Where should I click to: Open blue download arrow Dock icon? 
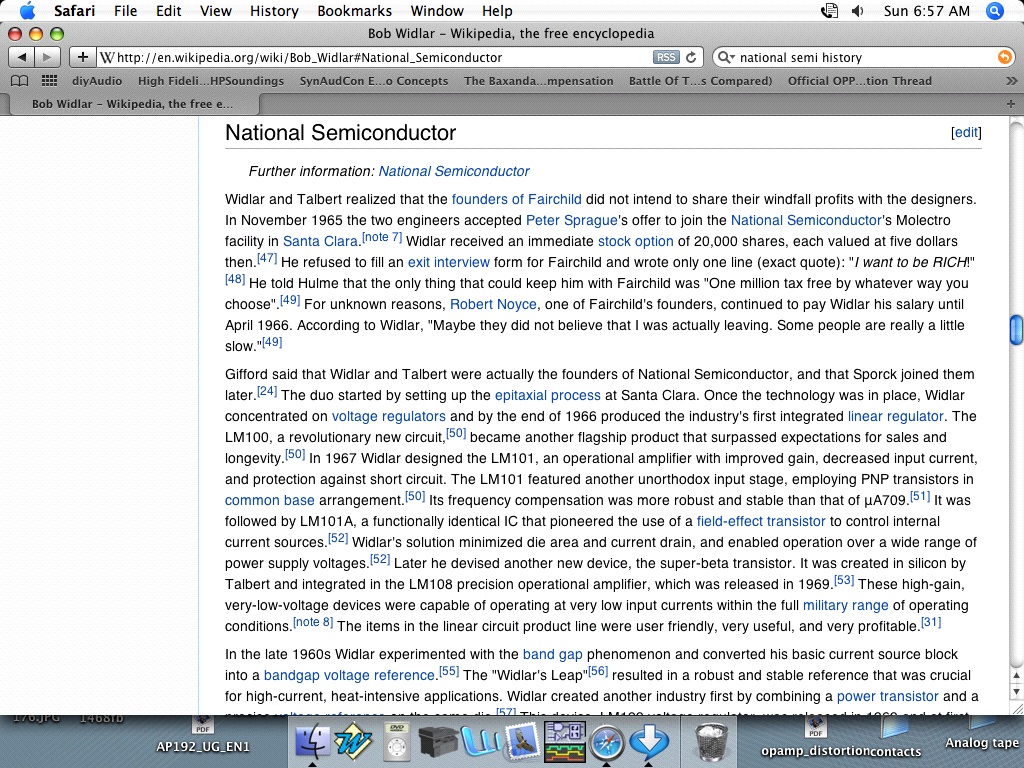[648, 743]
